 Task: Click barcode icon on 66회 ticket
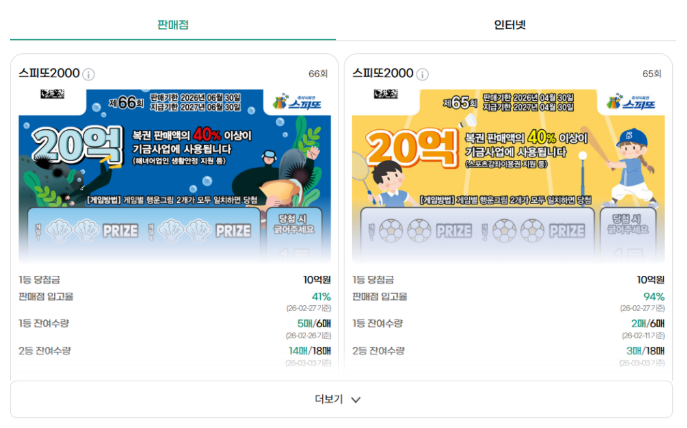(x=53, y=94)
